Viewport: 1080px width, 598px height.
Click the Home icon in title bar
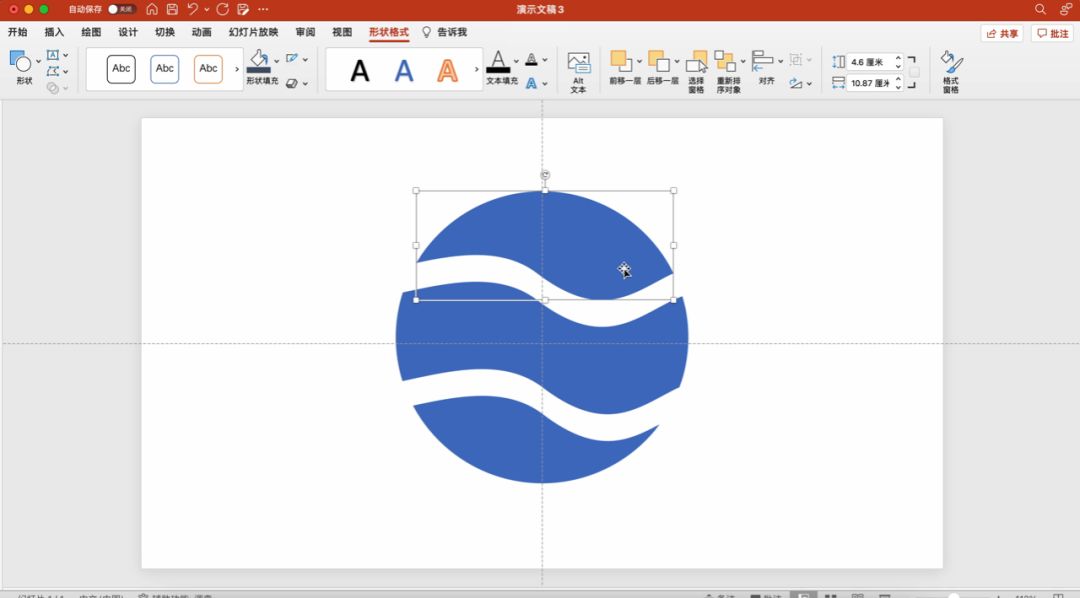[152, 9]
